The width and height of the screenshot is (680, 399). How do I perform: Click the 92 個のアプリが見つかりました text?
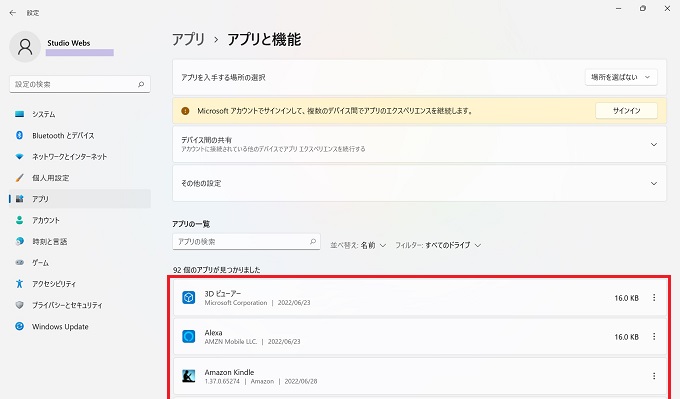click(x=216, y=270)
